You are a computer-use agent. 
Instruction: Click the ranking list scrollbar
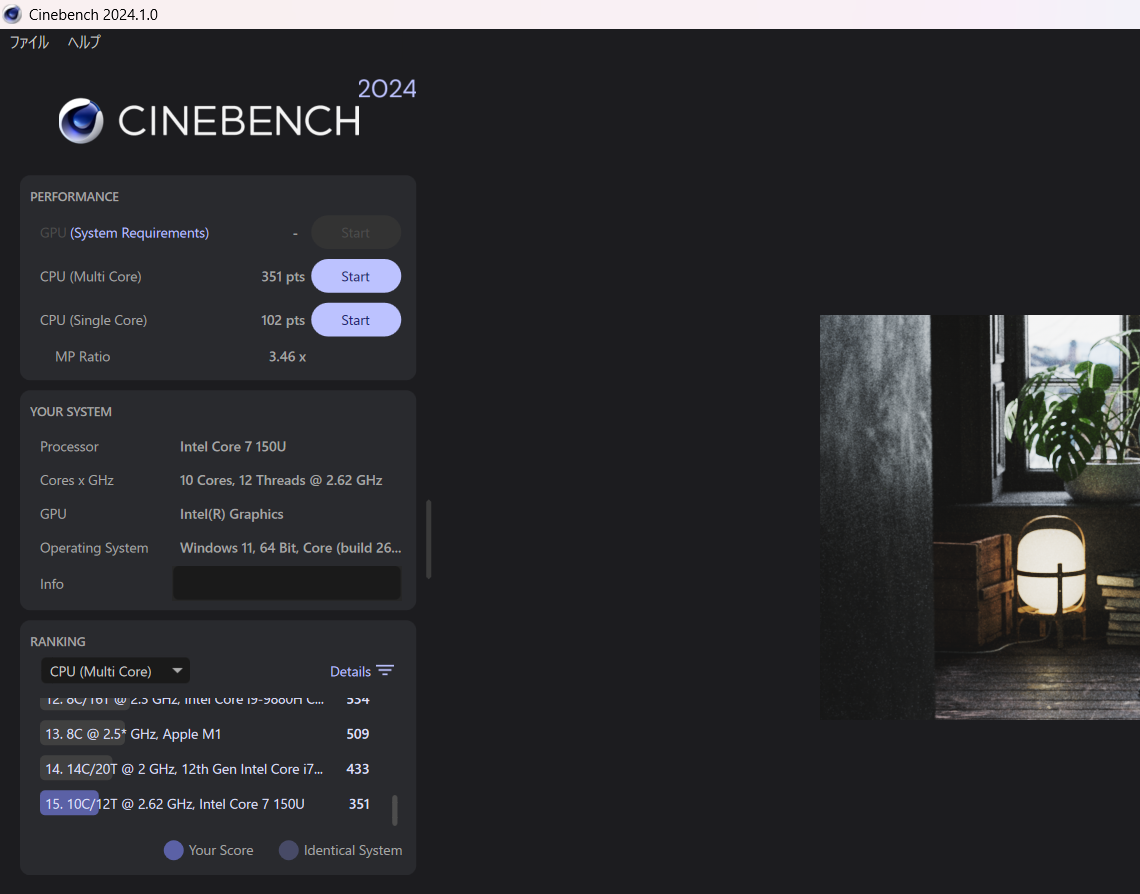pyautogui.click(x=395, y=810)
